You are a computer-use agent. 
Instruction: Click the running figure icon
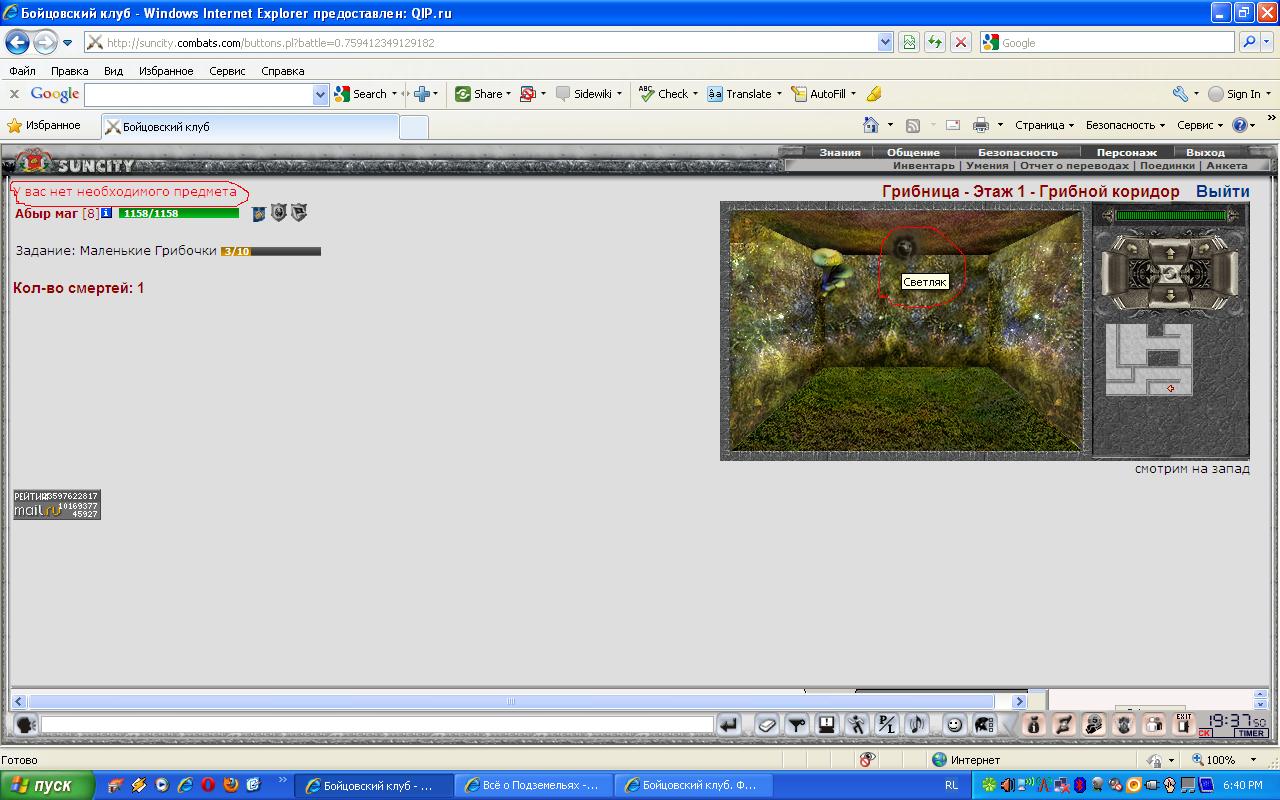(x=857, y=724)
